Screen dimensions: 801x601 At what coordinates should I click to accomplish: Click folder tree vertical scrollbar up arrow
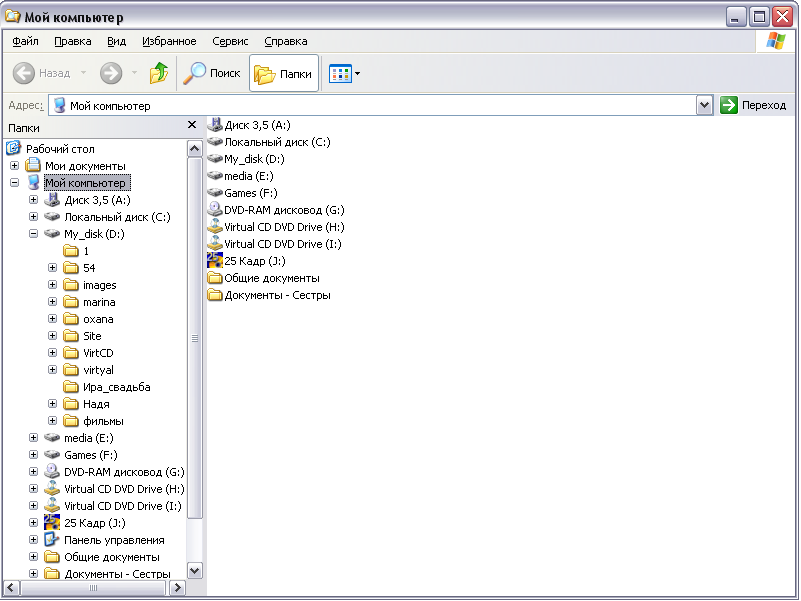(195, 149)
